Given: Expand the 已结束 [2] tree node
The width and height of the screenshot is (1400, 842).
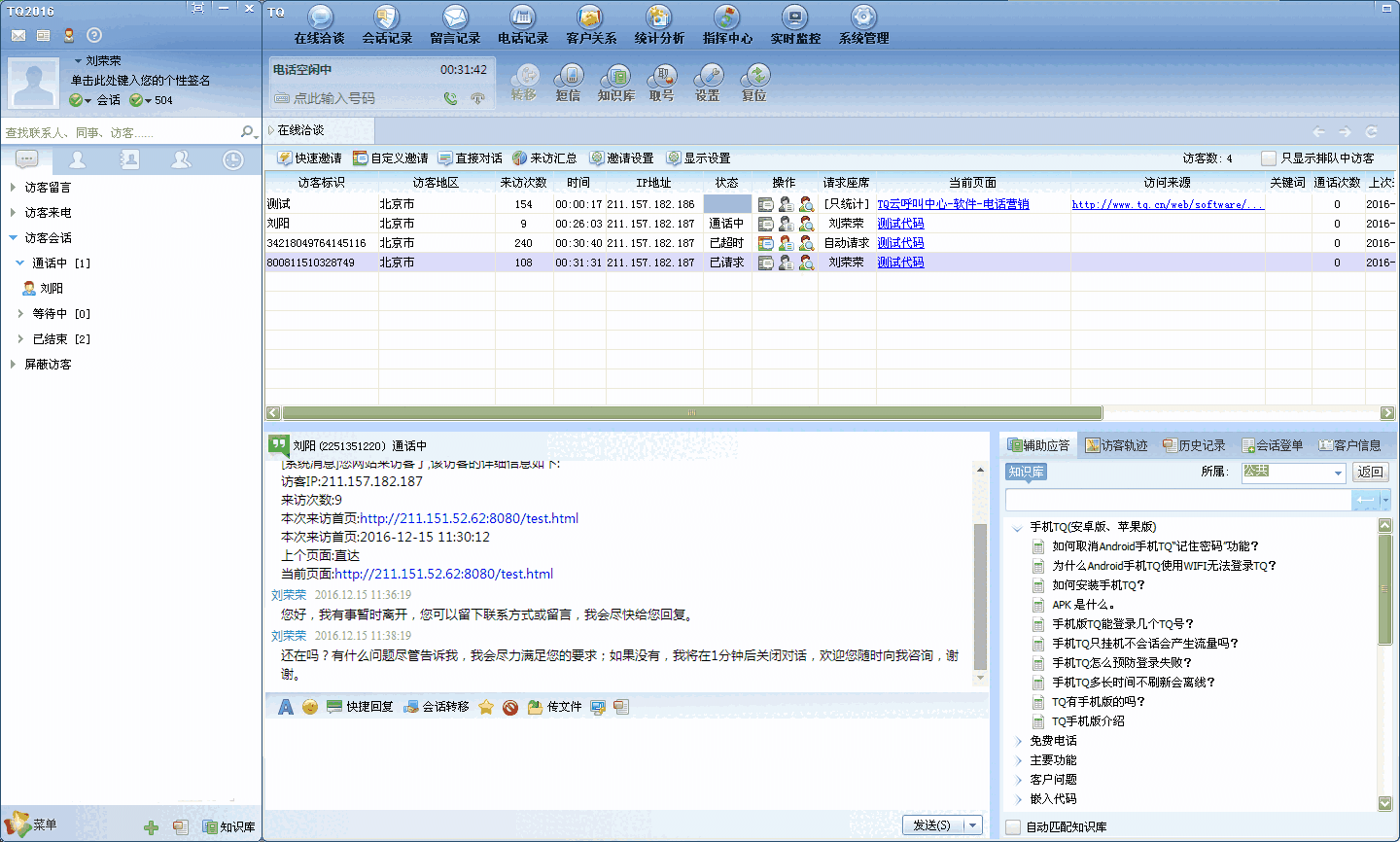Looking at the screenshot, I should [20, 339].
